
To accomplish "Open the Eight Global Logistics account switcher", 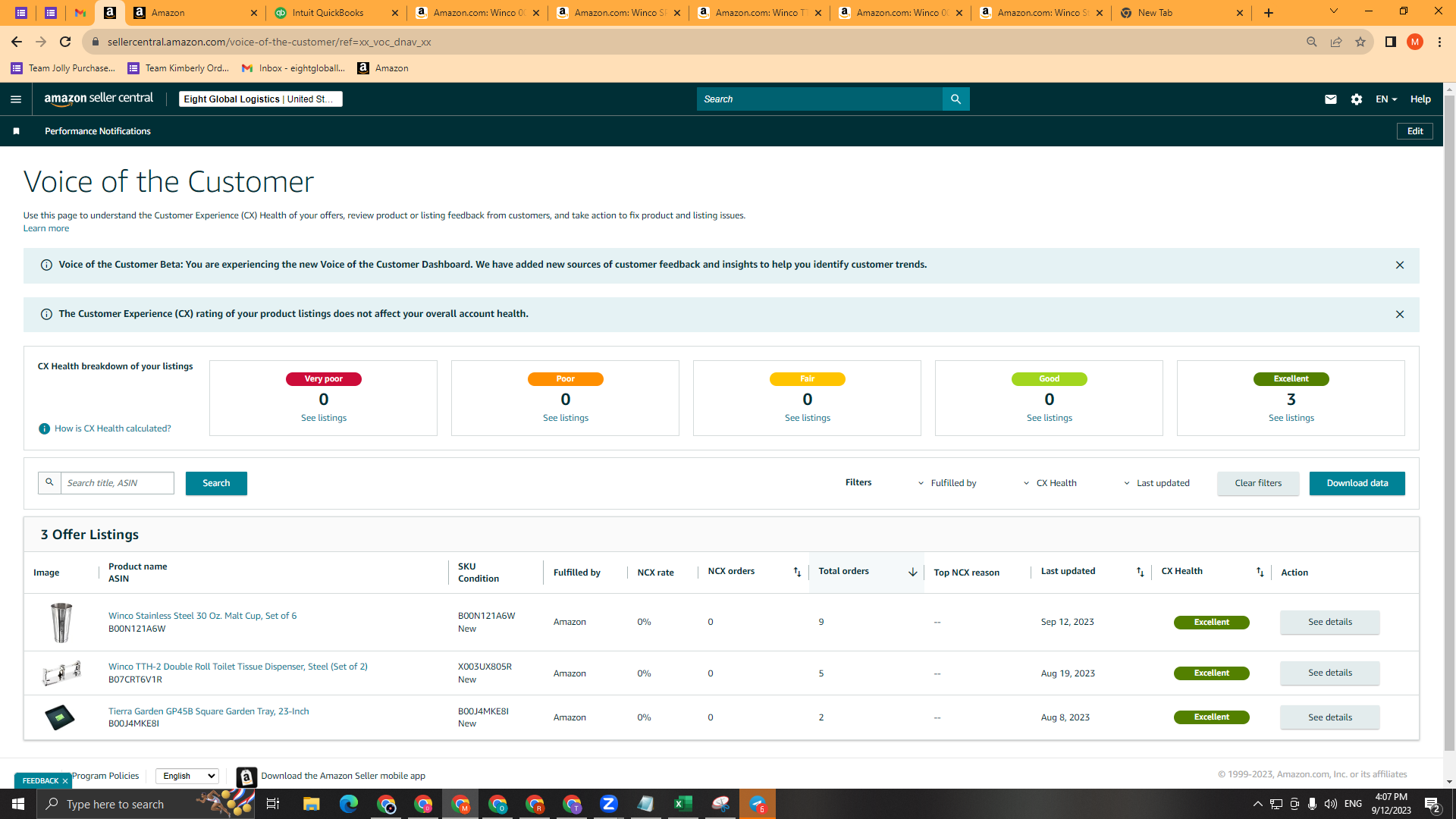I will [261, 99].
